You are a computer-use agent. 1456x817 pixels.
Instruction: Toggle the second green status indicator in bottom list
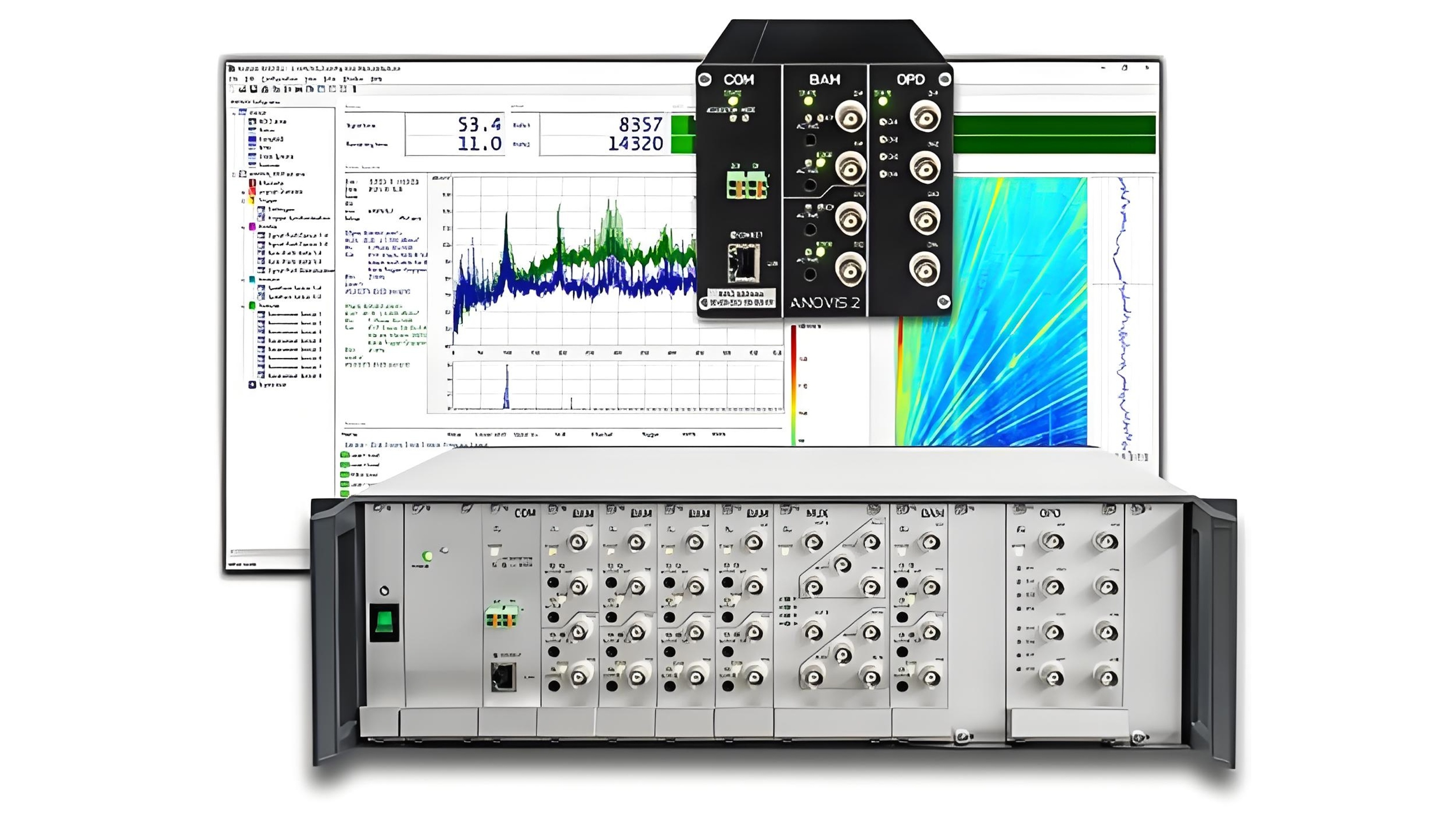345,464
